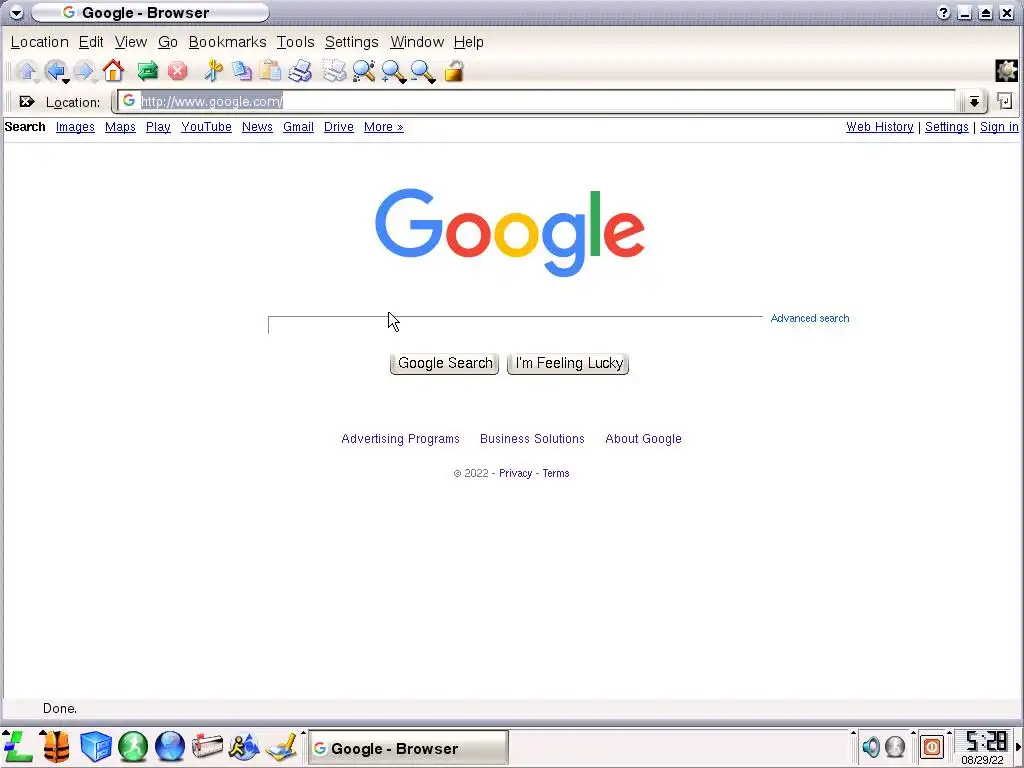The width and height of the screenshot is (1024, 768).
Task: Click into the Location URL field
Action: coord(536,101)
